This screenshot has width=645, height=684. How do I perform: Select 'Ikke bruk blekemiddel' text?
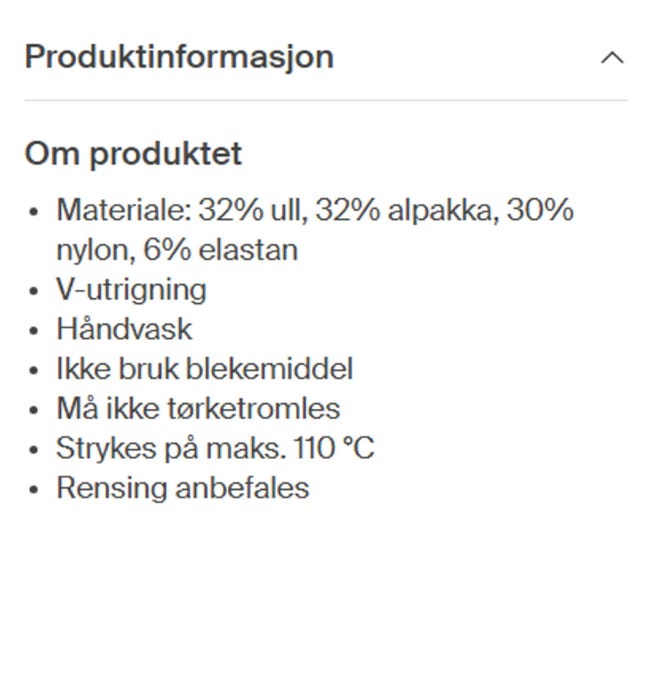[x=204, y=369]
